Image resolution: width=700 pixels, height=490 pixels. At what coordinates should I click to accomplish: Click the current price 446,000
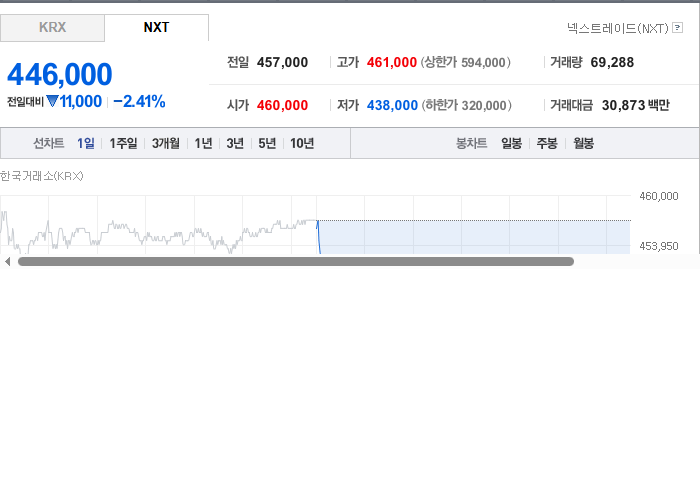(60, 74)
